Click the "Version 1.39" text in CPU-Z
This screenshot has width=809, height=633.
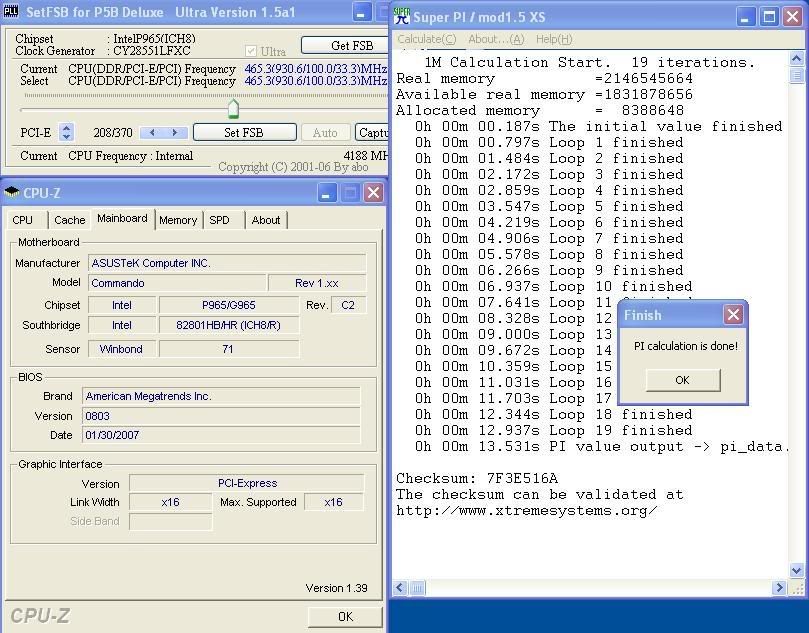(x=336, y=588)
